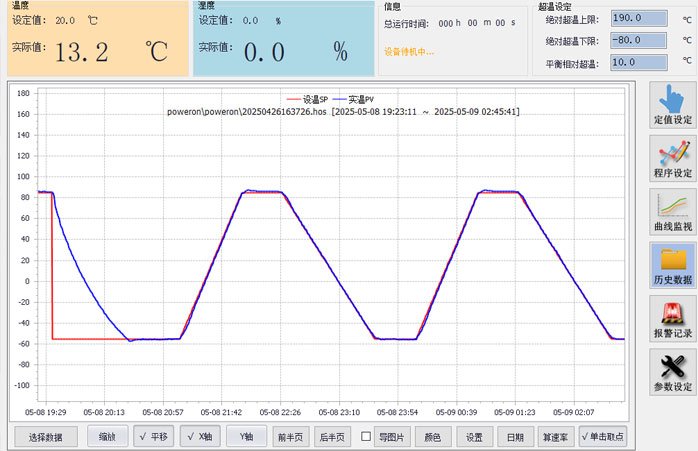
Task: Click the 绝对超温上限 field showing 190.0
Action: (x=638, y=18)
